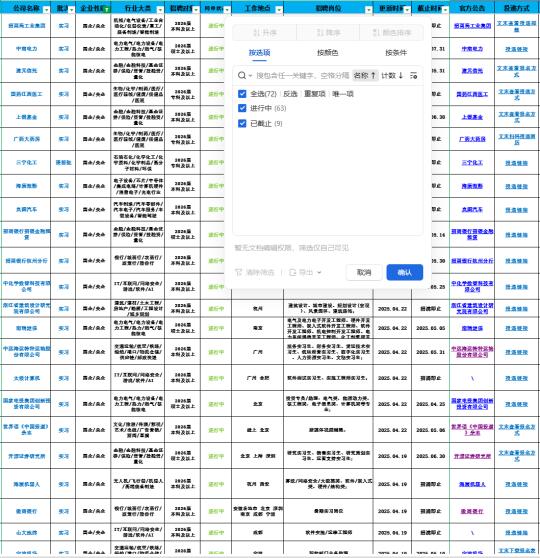Open filter dropdown on 工作地点 column header
The width and height of the screenshot is (540, 558).
(279, 10)
